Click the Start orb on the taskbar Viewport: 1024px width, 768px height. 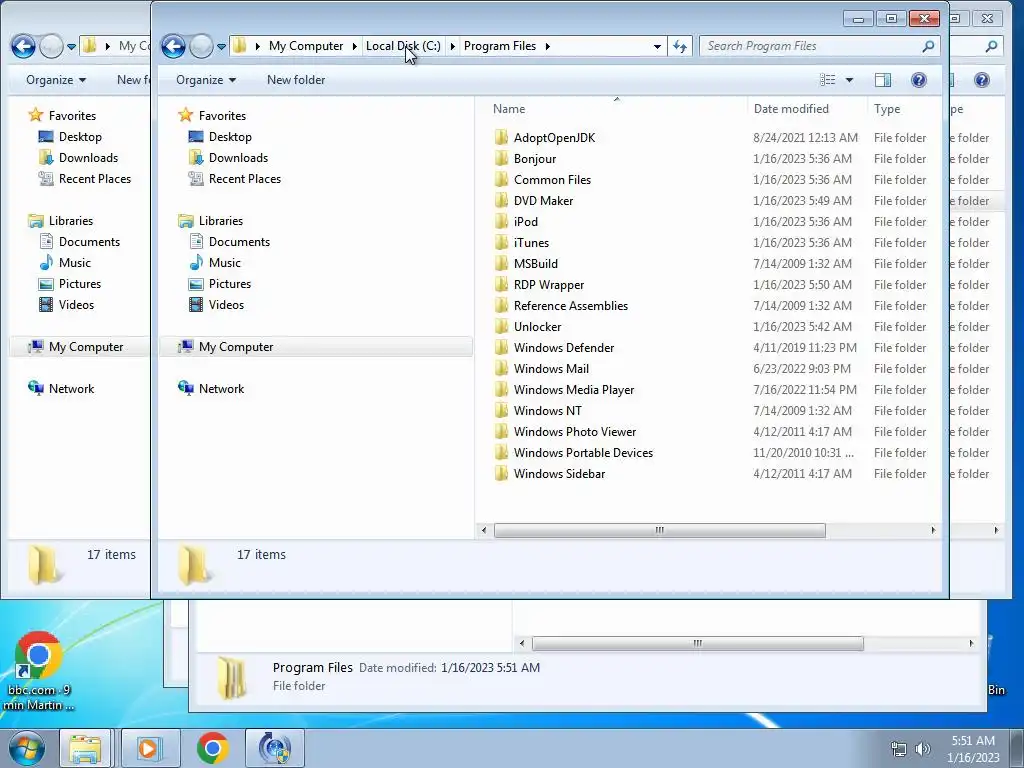[x=26, y=748]
